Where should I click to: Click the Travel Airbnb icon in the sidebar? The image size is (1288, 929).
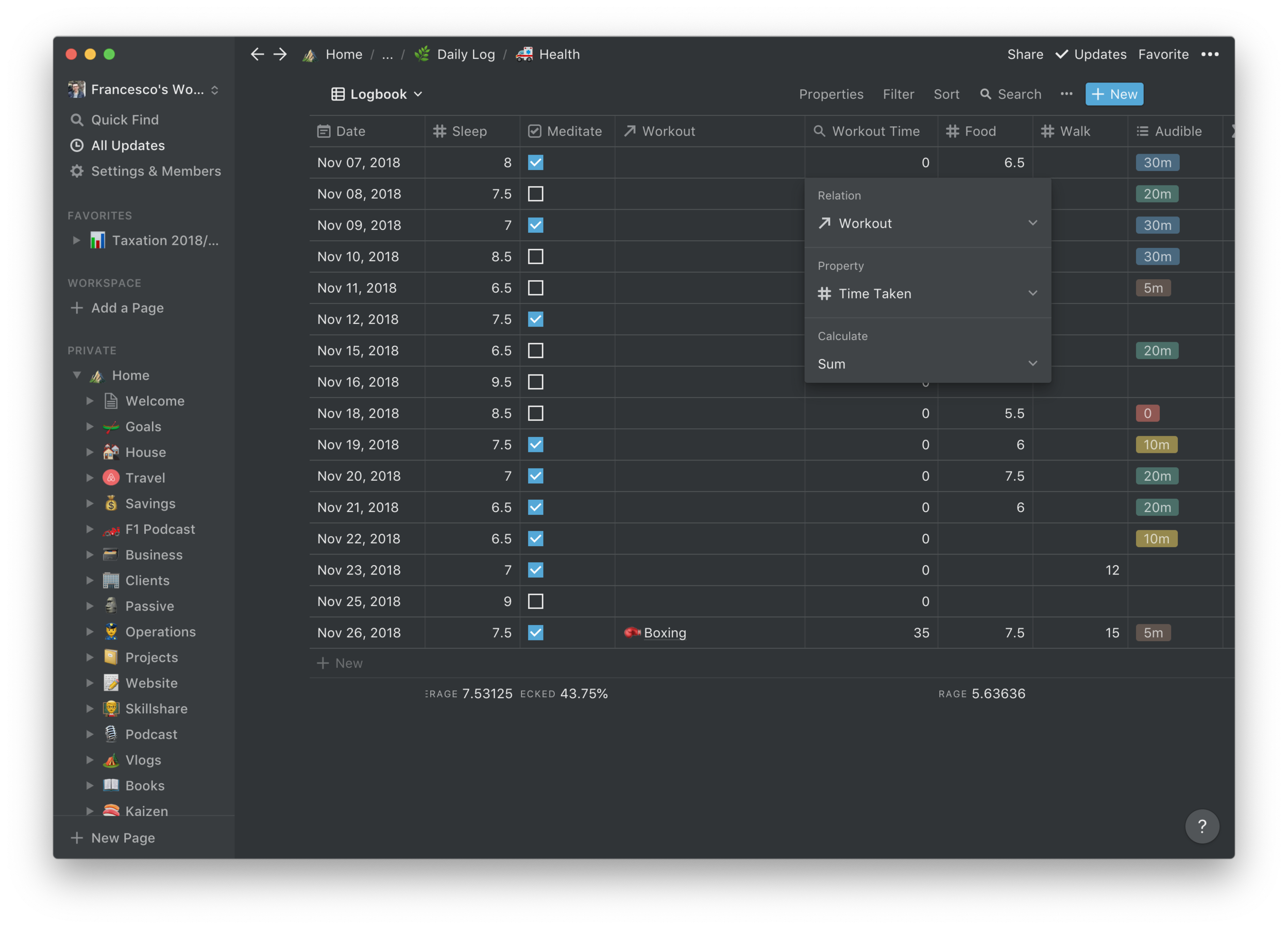[x=111, y=478]
